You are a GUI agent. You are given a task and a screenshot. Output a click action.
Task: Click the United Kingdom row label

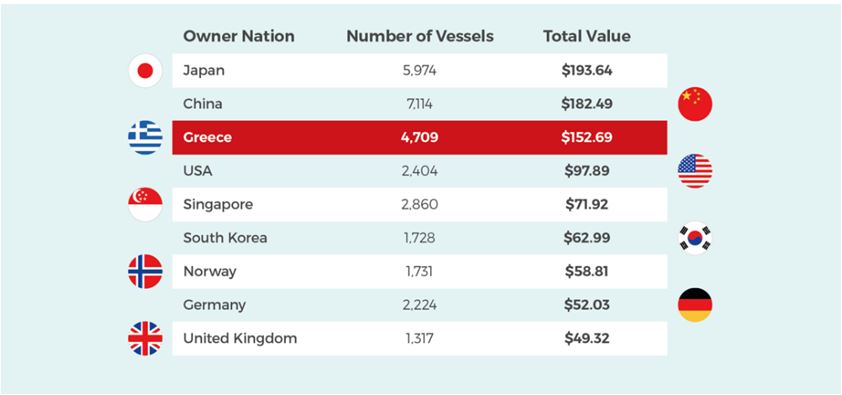click(240, 339)
